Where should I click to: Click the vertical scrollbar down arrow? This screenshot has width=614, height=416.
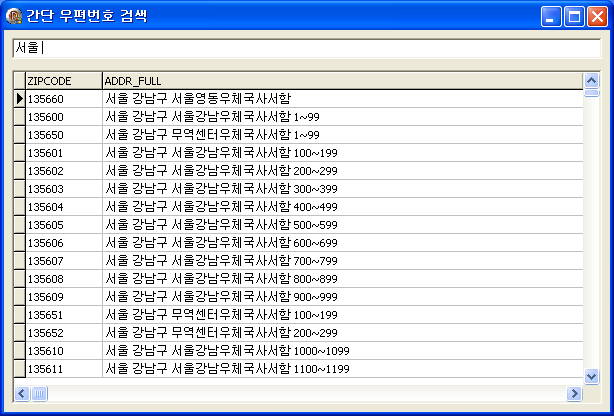click(x=591, y=377)
